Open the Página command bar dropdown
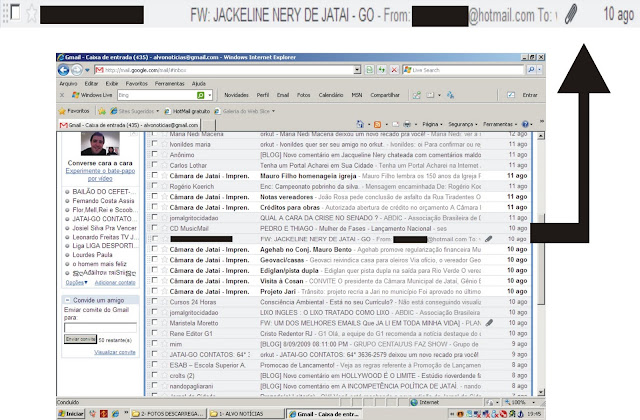This screenshot has height=420, width=640. pyautogui.click(x=432, y=124)
